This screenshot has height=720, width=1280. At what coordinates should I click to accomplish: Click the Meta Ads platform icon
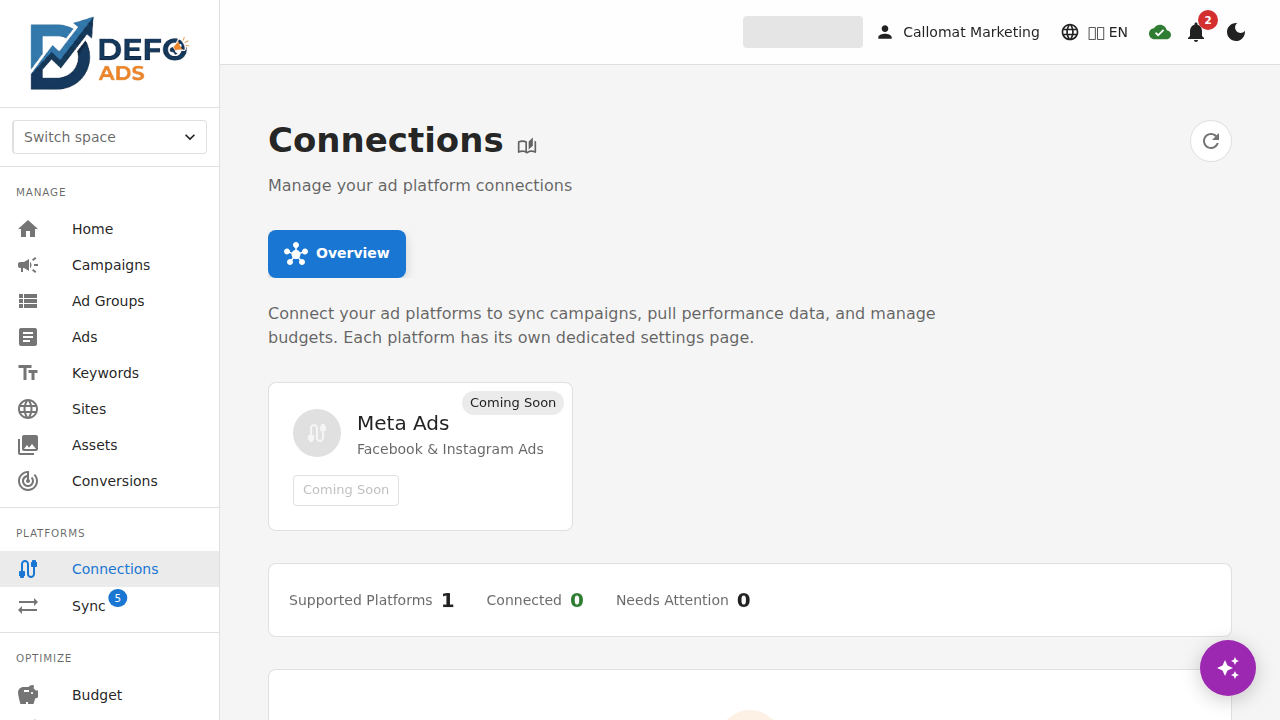pyautogui.click(x=317, y=433)
